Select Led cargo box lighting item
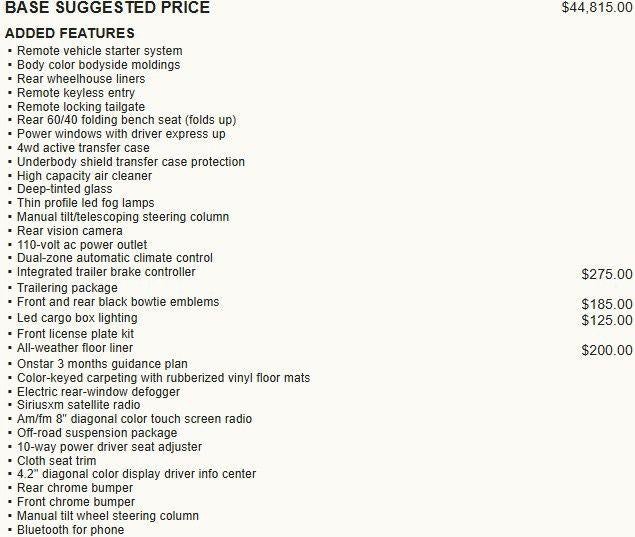635x537 pixels. pos(77,318)
